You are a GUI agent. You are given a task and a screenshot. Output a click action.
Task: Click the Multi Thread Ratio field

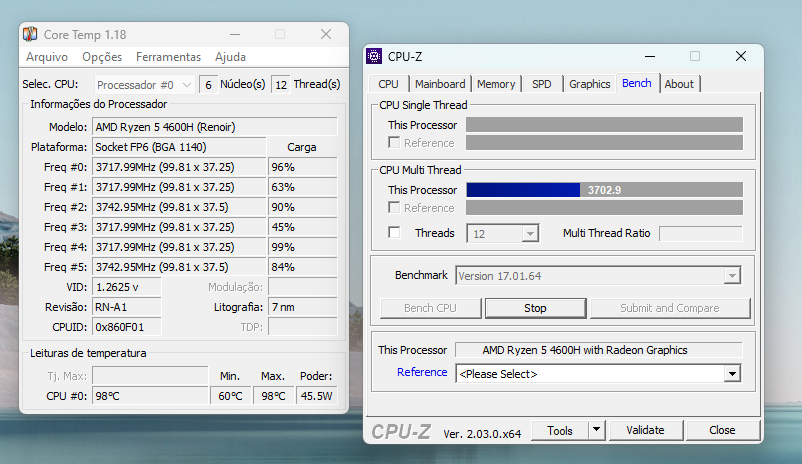700,233
